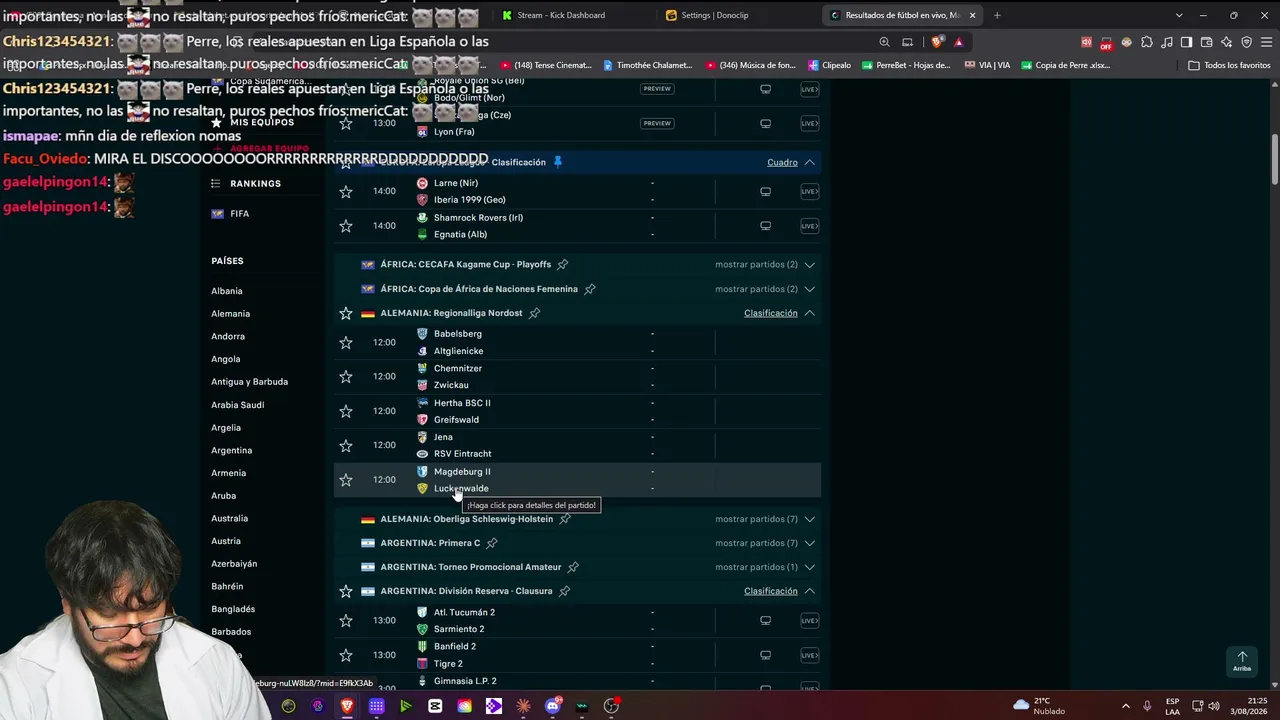1280x720 pixels.
Task: Mark Hertha BSC II vs Greifswald as favorite
Action: [346, 411]
